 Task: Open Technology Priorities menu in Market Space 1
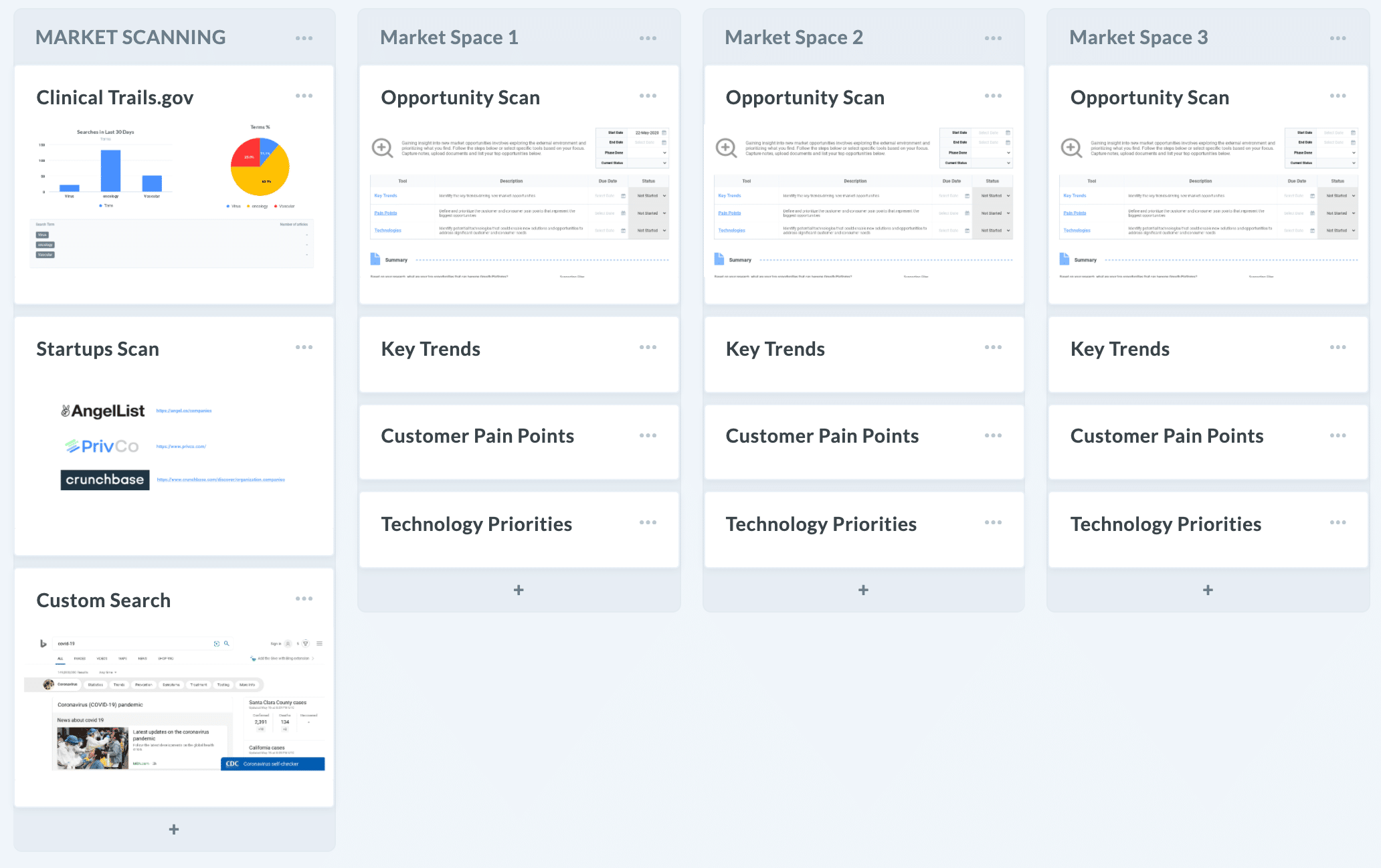coord(648,522)
